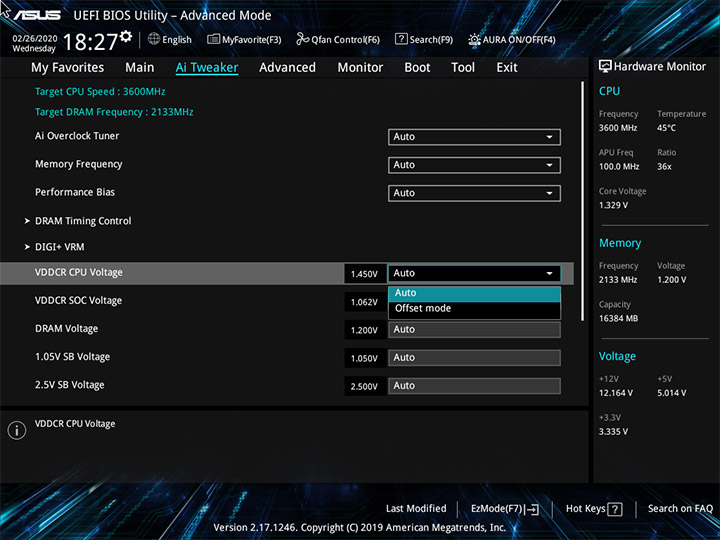The width and height of the screenshot is (720, 540).
Task: Select the Ai Tweaker tab
Action: pos(207,68)
